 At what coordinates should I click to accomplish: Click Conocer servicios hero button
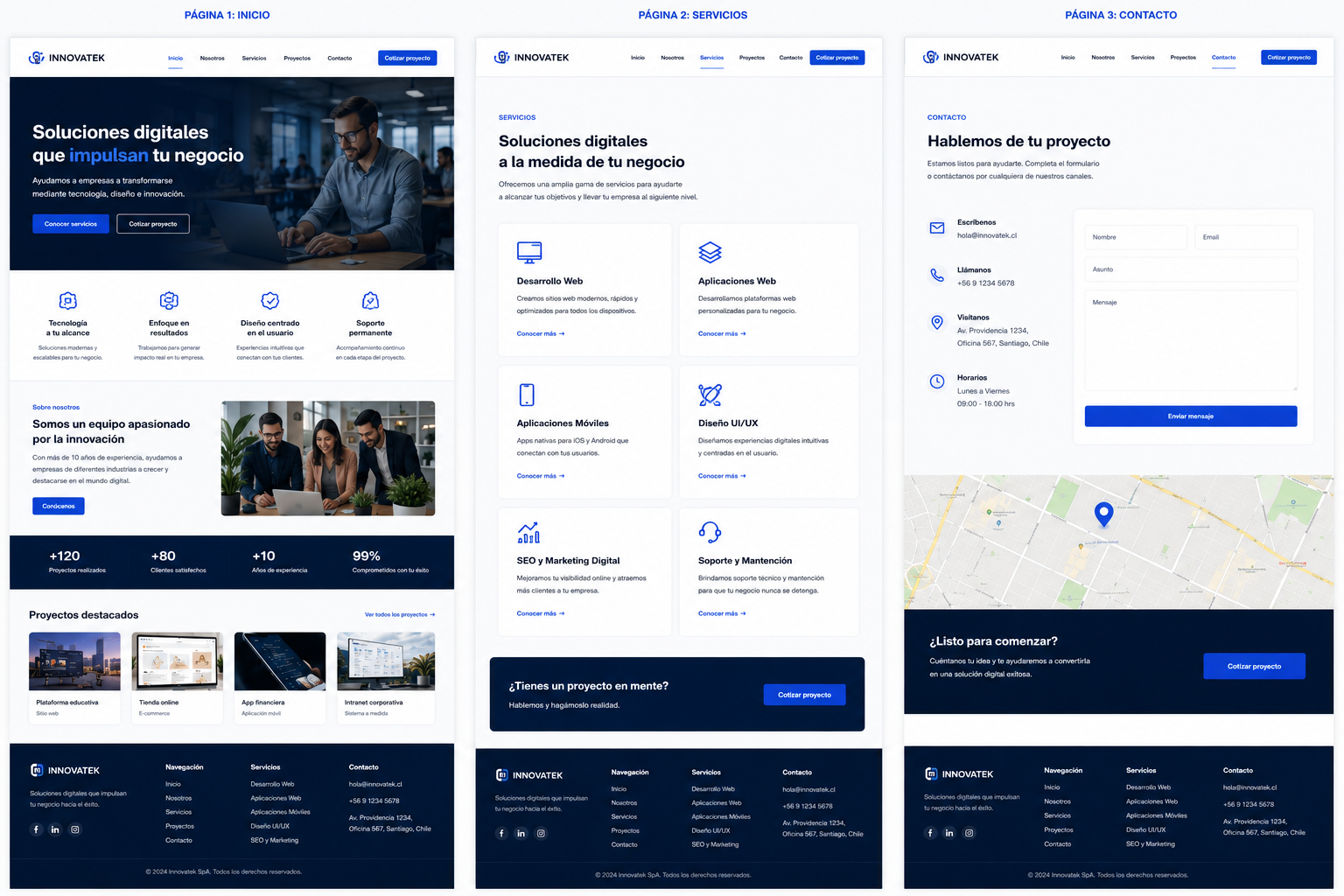(71, 224)
